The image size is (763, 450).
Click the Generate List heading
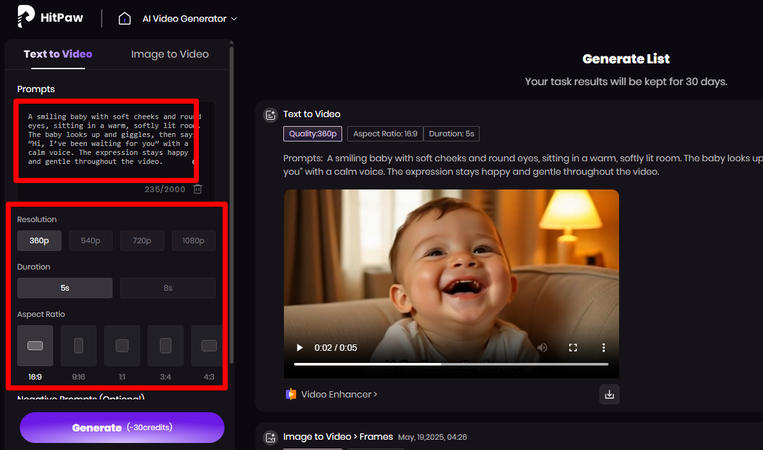point(626,59)
